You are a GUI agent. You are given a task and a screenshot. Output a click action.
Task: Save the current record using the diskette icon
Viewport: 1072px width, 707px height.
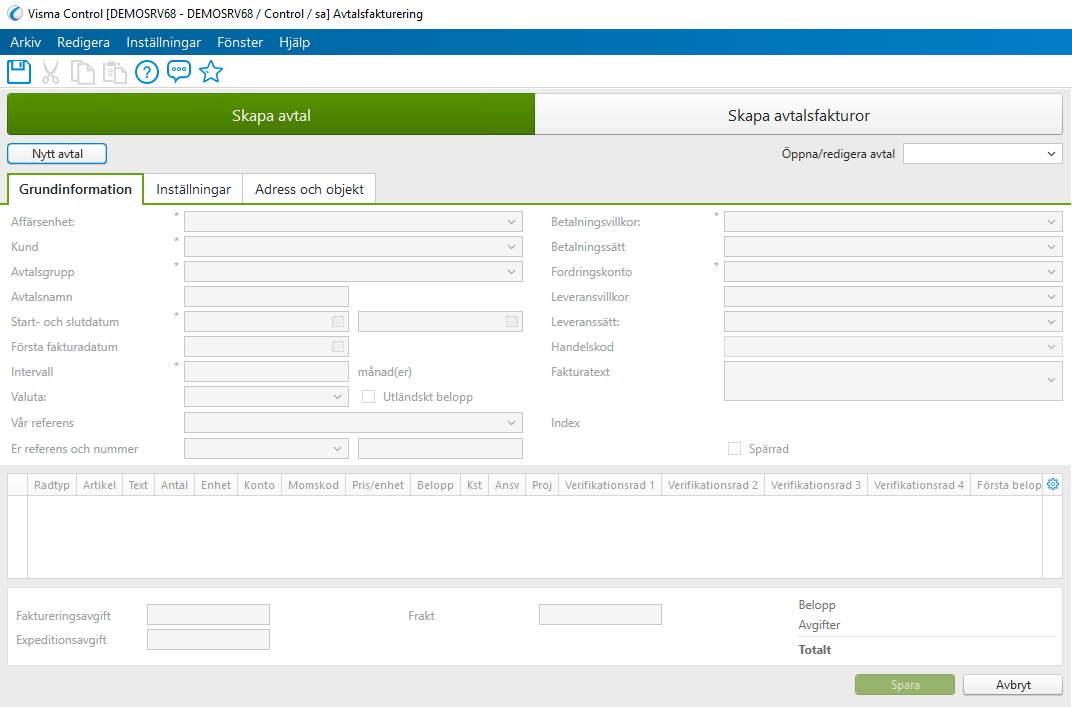[x=18, y=71]
